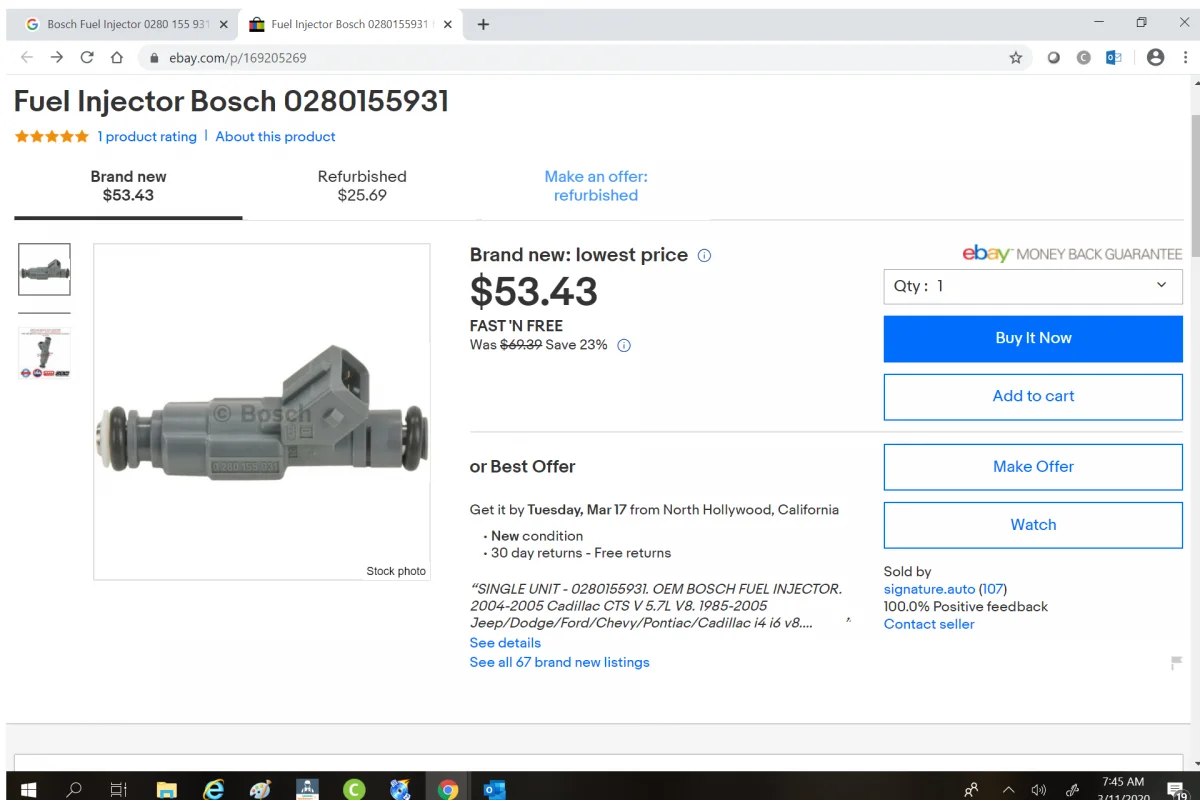
Task: Open the Save 23% info tooltip circle
Action: pos(623,345)
